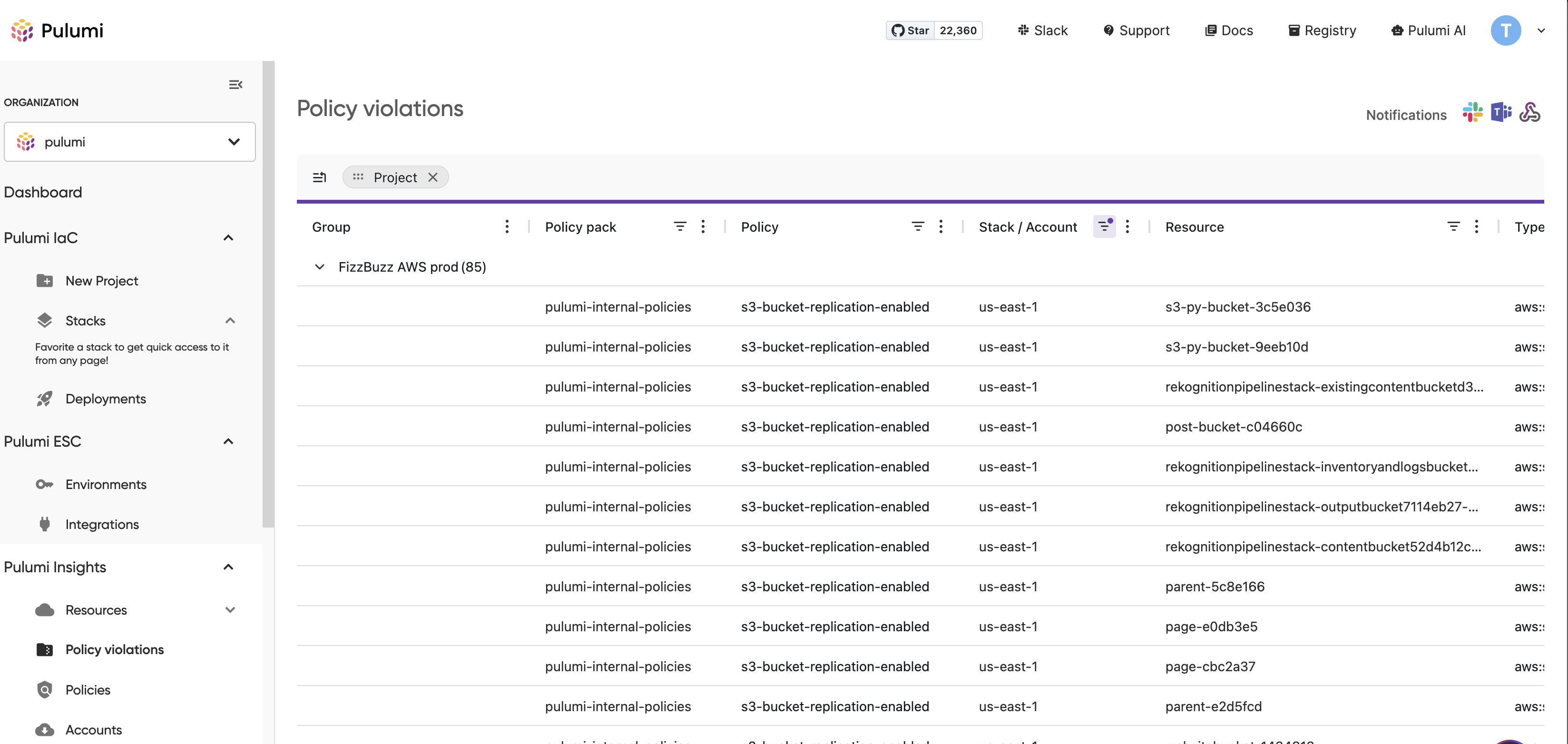1568x744 pixels.
Task: Click resource post-bucket-c04660c
Action: (1233, 427)
